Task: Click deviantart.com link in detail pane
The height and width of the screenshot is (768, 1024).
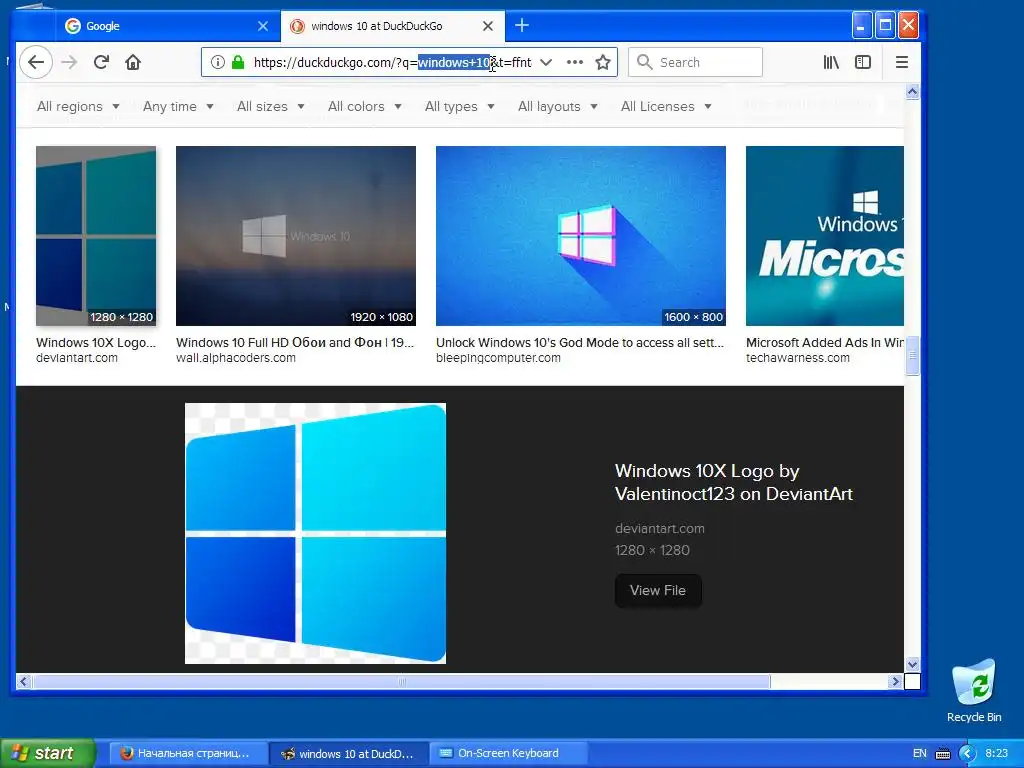Action: tap(660, 528)
